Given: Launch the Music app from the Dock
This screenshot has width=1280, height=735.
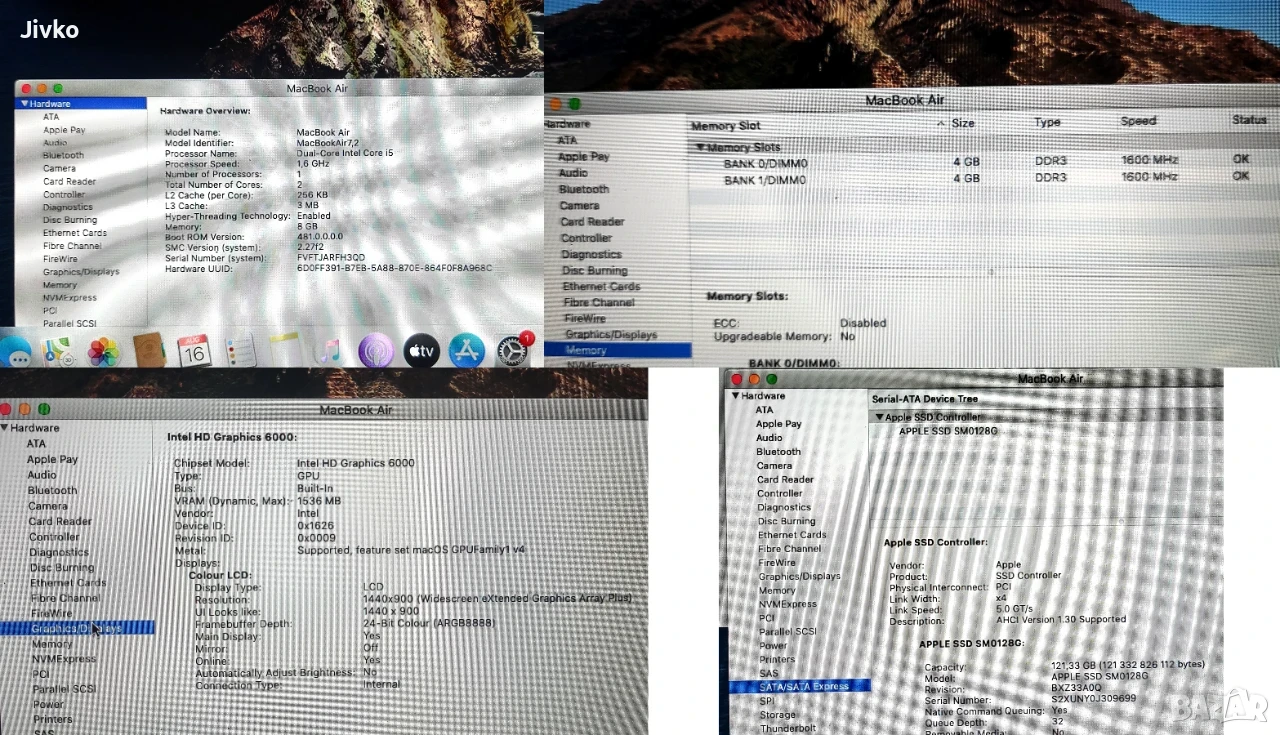Looking at the screenshot, I should [329, 350].
